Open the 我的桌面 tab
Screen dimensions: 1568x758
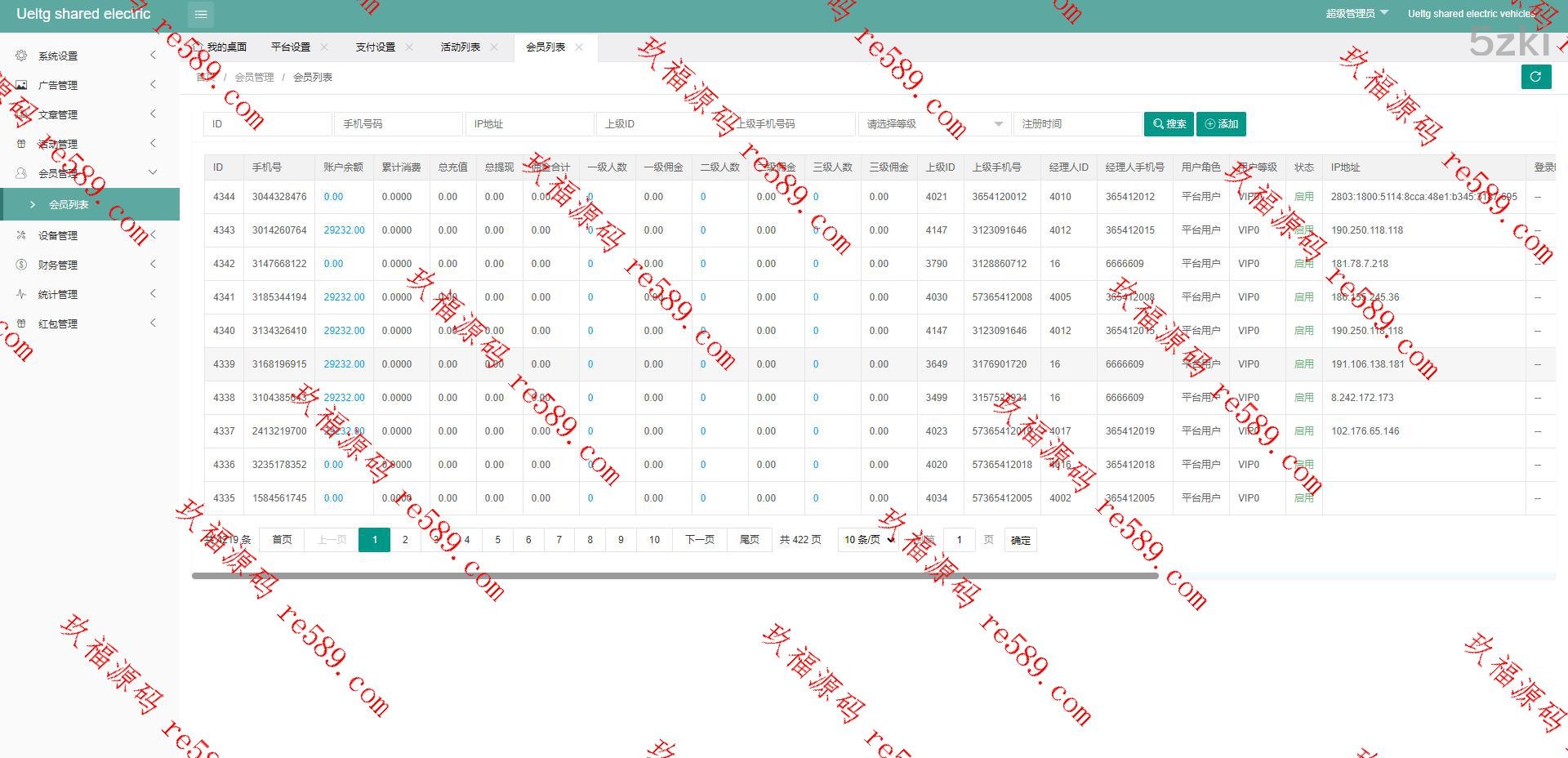[226, 47]
